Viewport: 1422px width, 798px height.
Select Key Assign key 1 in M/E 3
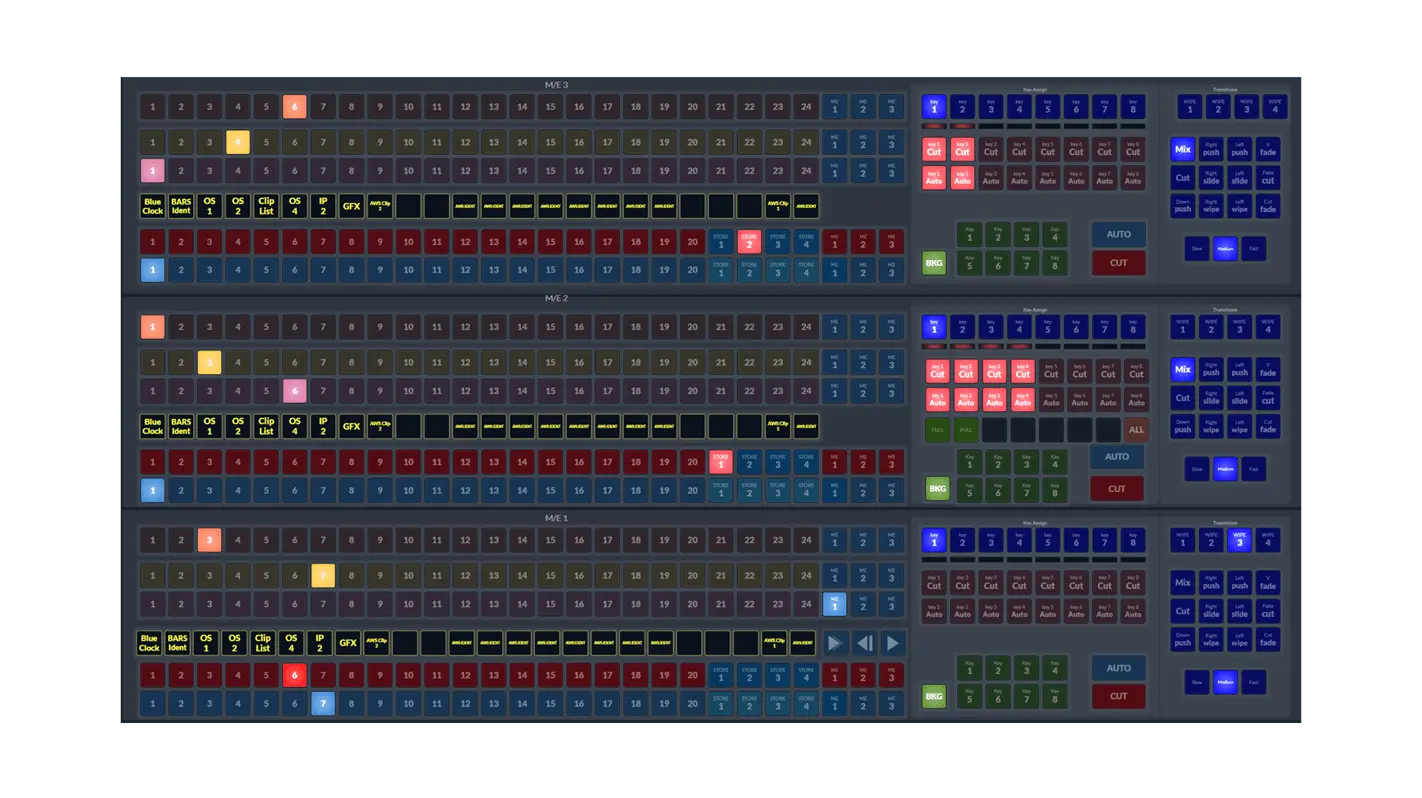pos(934,106)
